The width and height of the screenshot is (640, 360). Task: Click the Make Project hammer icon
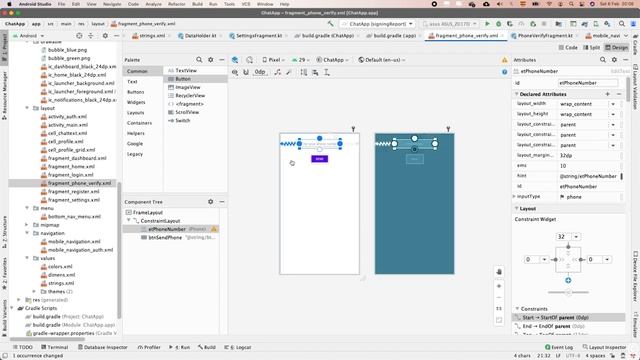click(330, 24)
